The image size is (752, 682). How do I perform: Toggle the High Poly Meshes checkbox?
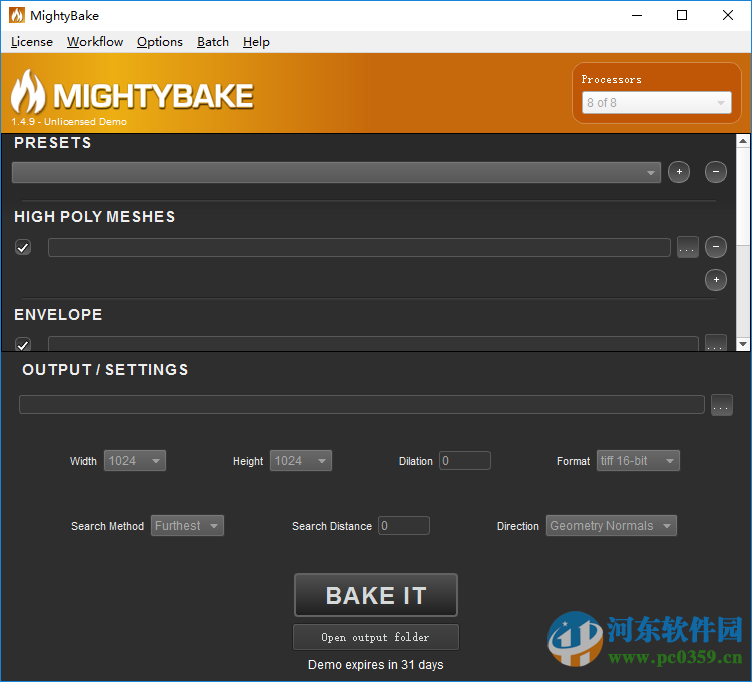click(x=23, y=247)
